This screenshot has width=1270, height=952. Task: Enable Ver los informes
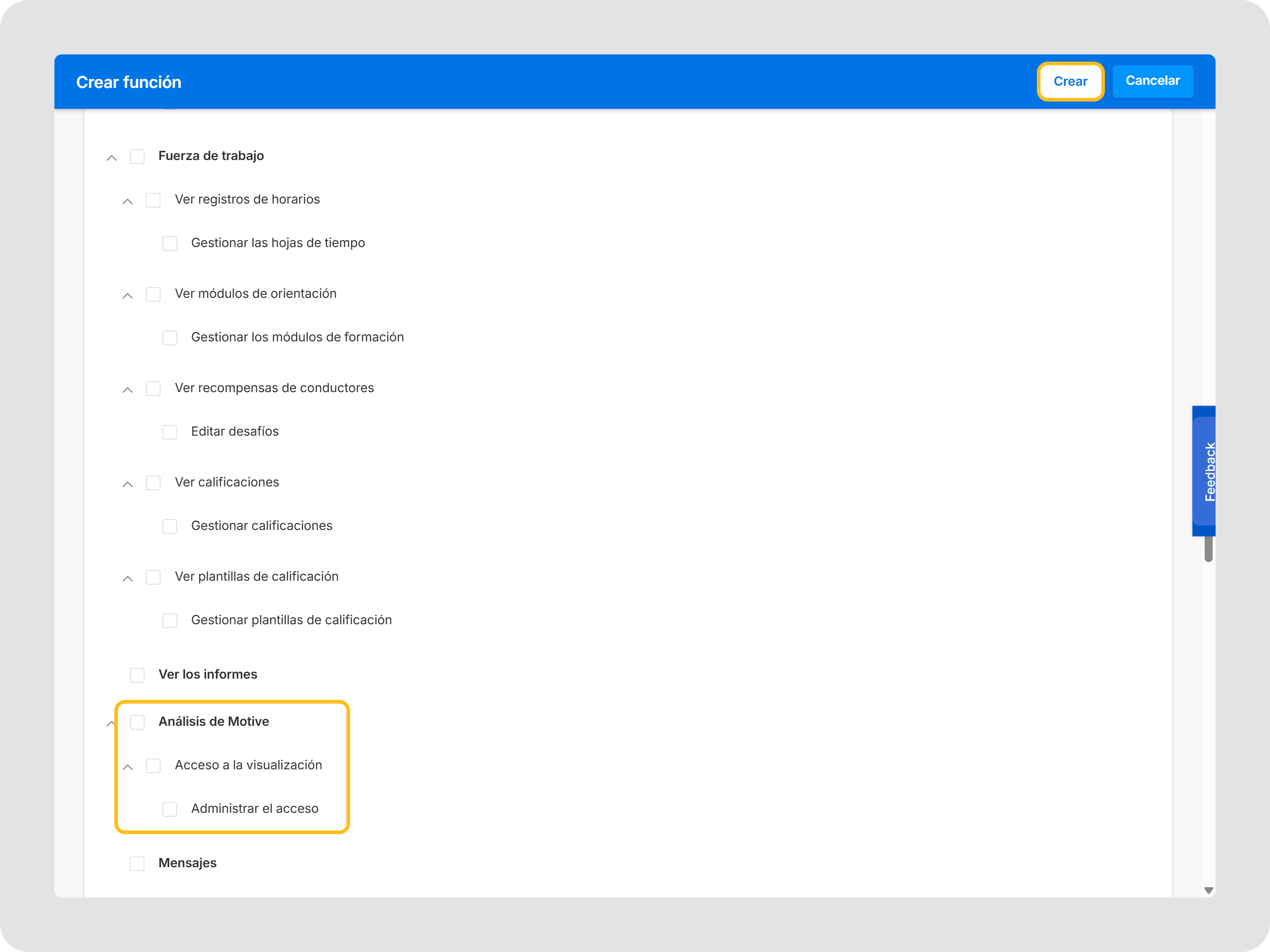tap(138, 675)
